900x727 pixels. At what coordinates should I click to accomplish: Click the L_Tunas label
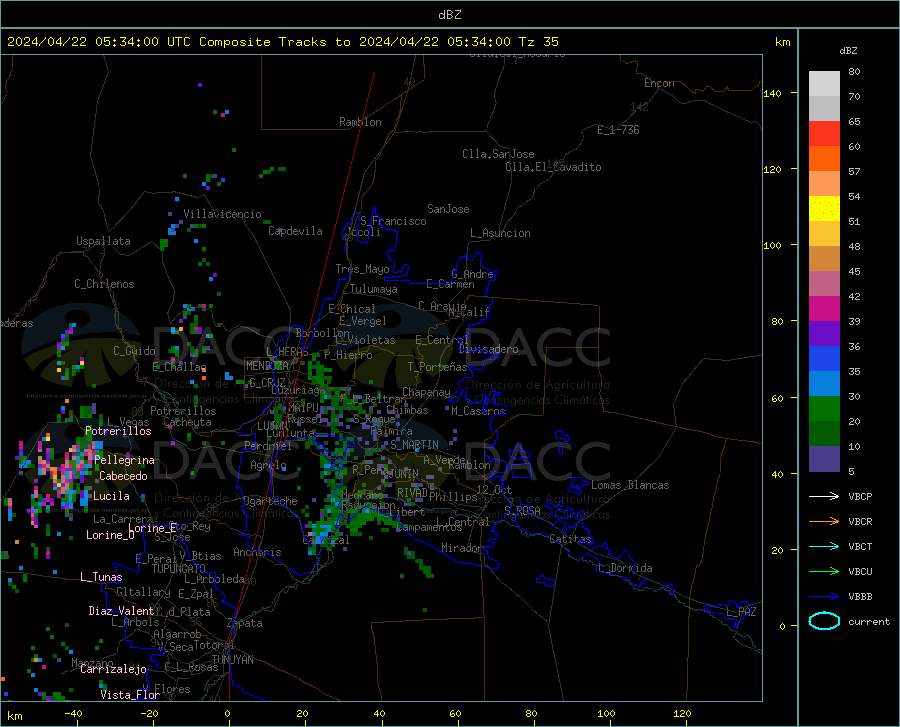point(101,577)
